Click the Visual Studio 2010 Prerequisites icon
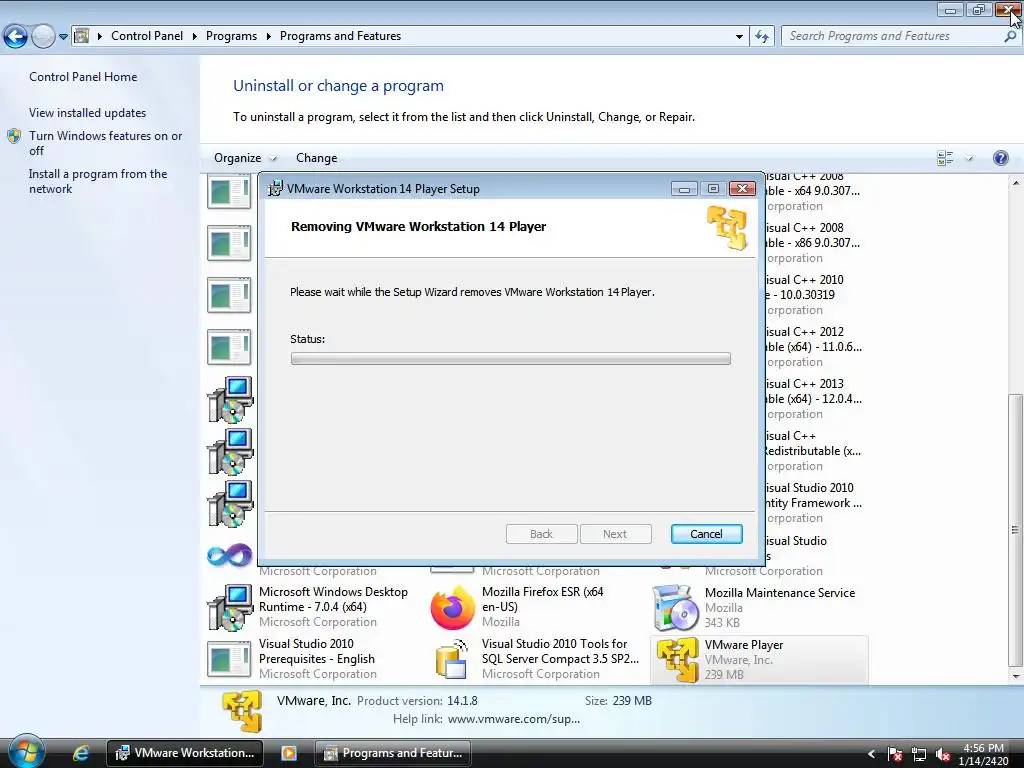 click(229, 659)
